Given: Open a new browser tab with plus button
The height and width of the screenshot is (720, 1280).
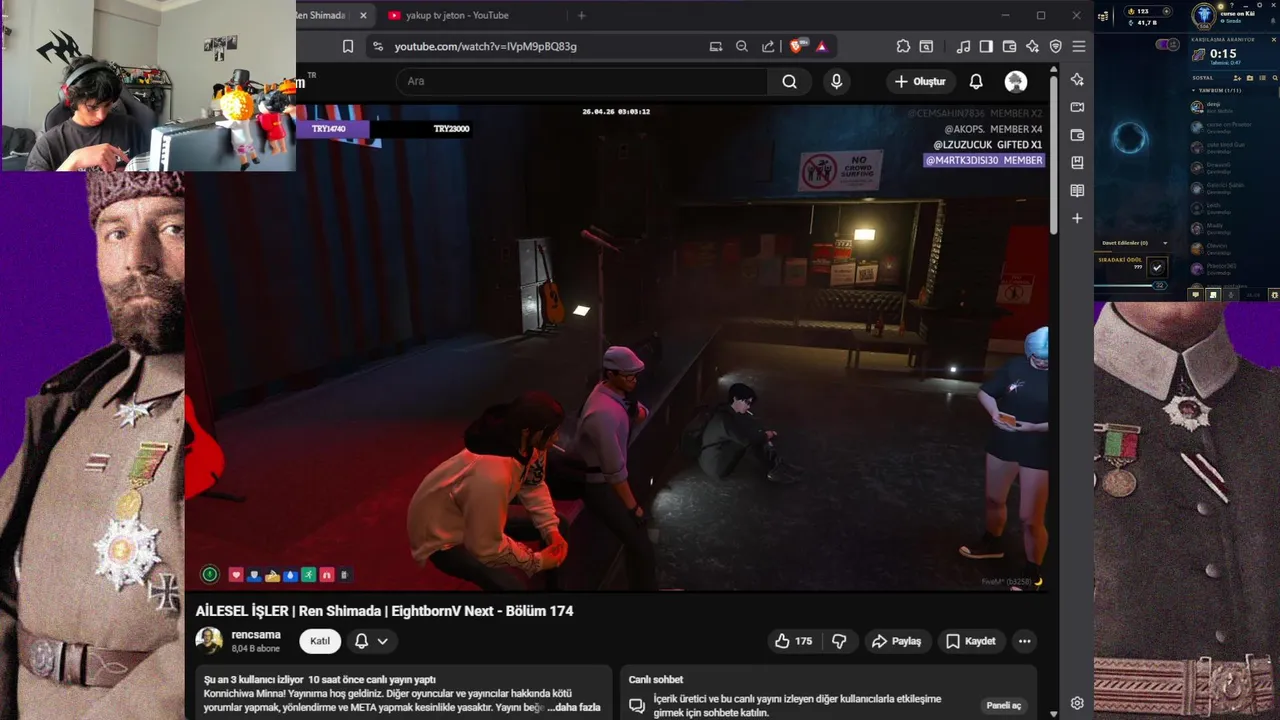Looking at the screenshot, I should (582, 15).
